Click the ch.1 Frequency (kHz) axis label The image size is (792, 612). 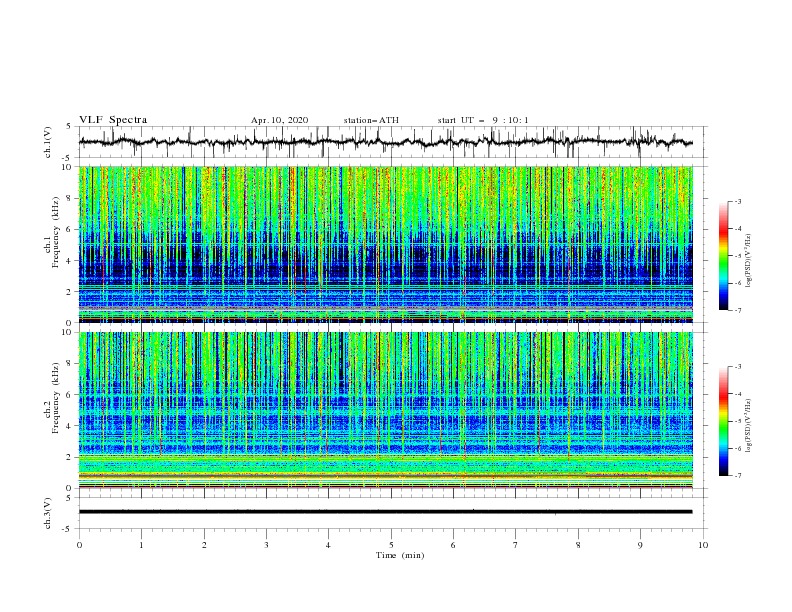click(52, 232)
